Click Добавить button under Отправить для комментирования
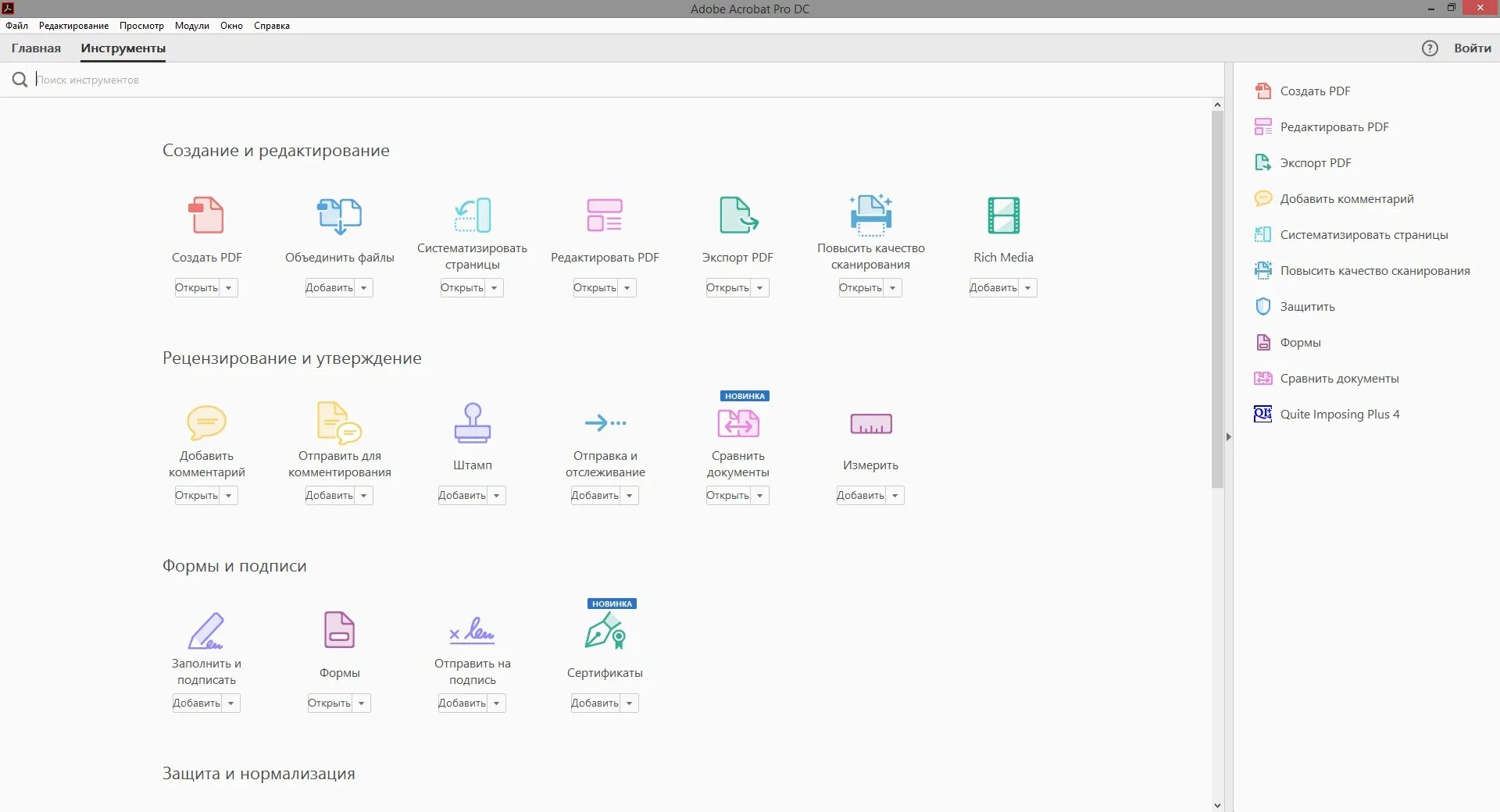 pyautogui.click(x=330, y=496)
